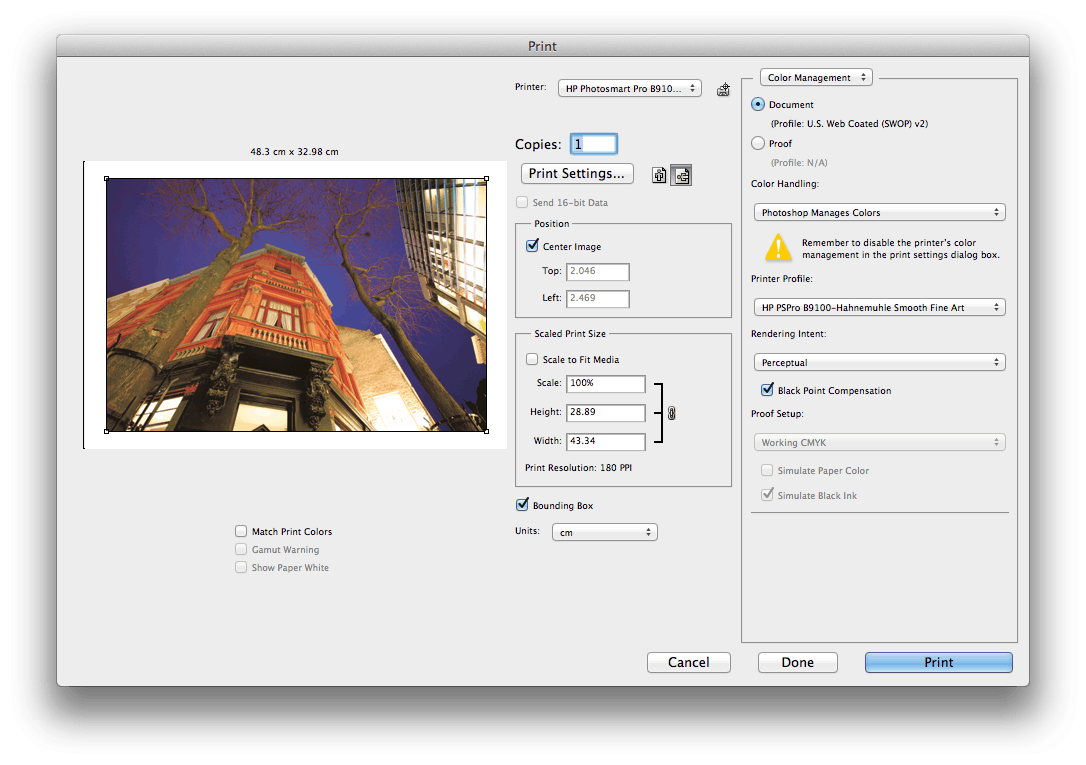Toggle Show Paper White checkbox
This screenshot has width=1086, height=765.
(241, 567)
